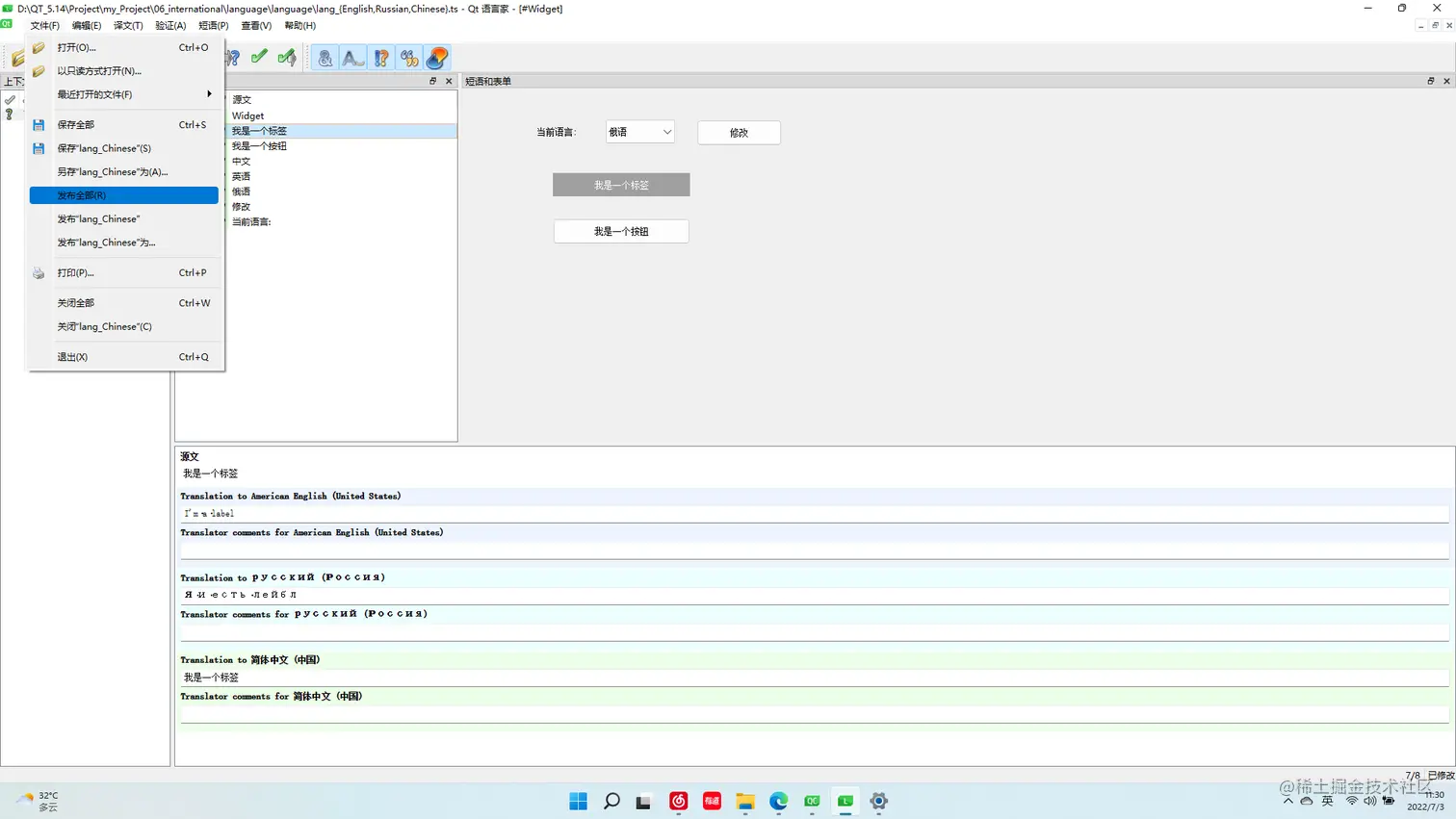This screenshot has width=1456, height=819.
Task: Click the network Wi-Fi tray icon
Action: pos(1352,801)
